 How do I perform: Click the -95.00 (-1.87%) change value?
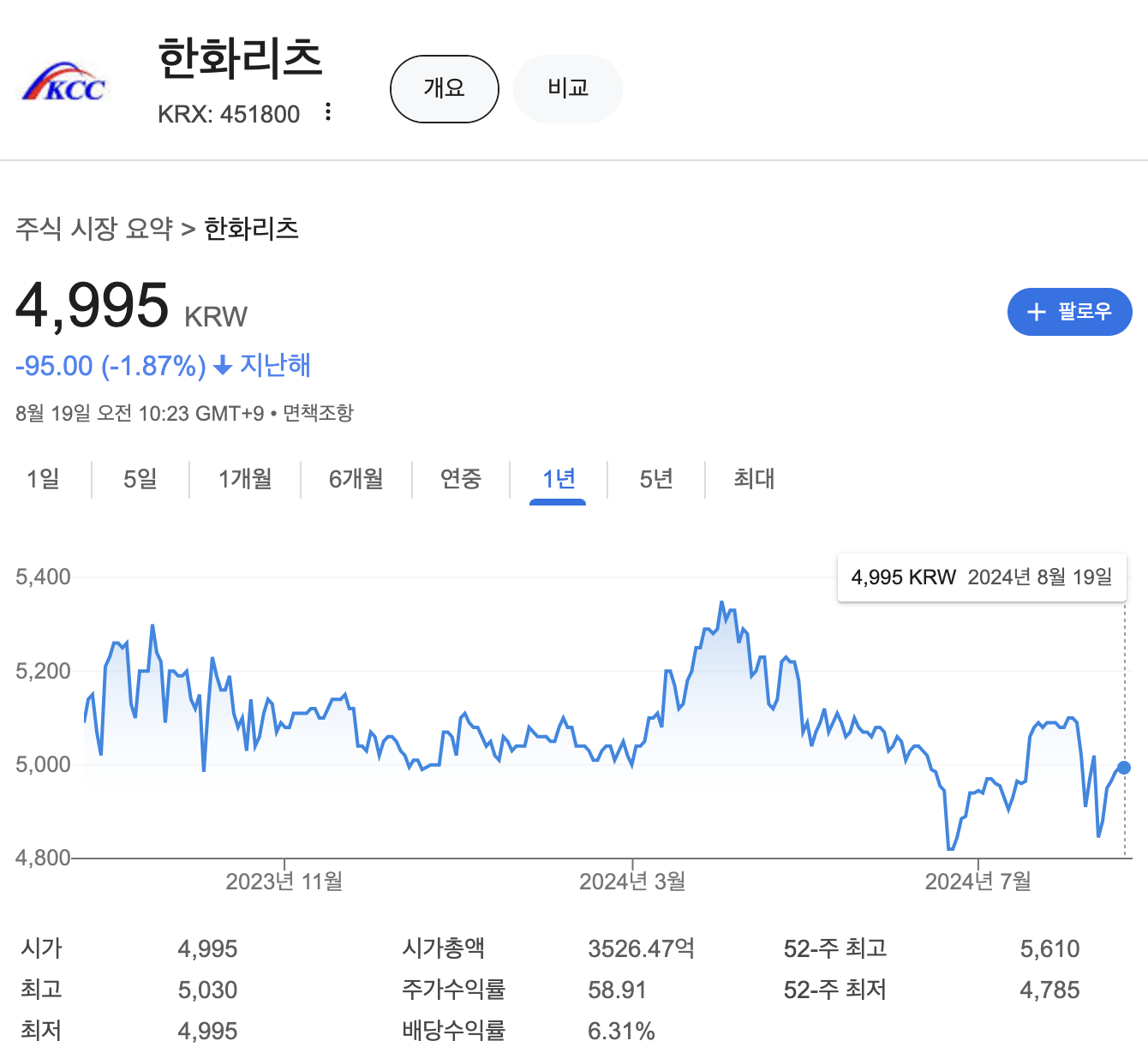pos(111,366)
